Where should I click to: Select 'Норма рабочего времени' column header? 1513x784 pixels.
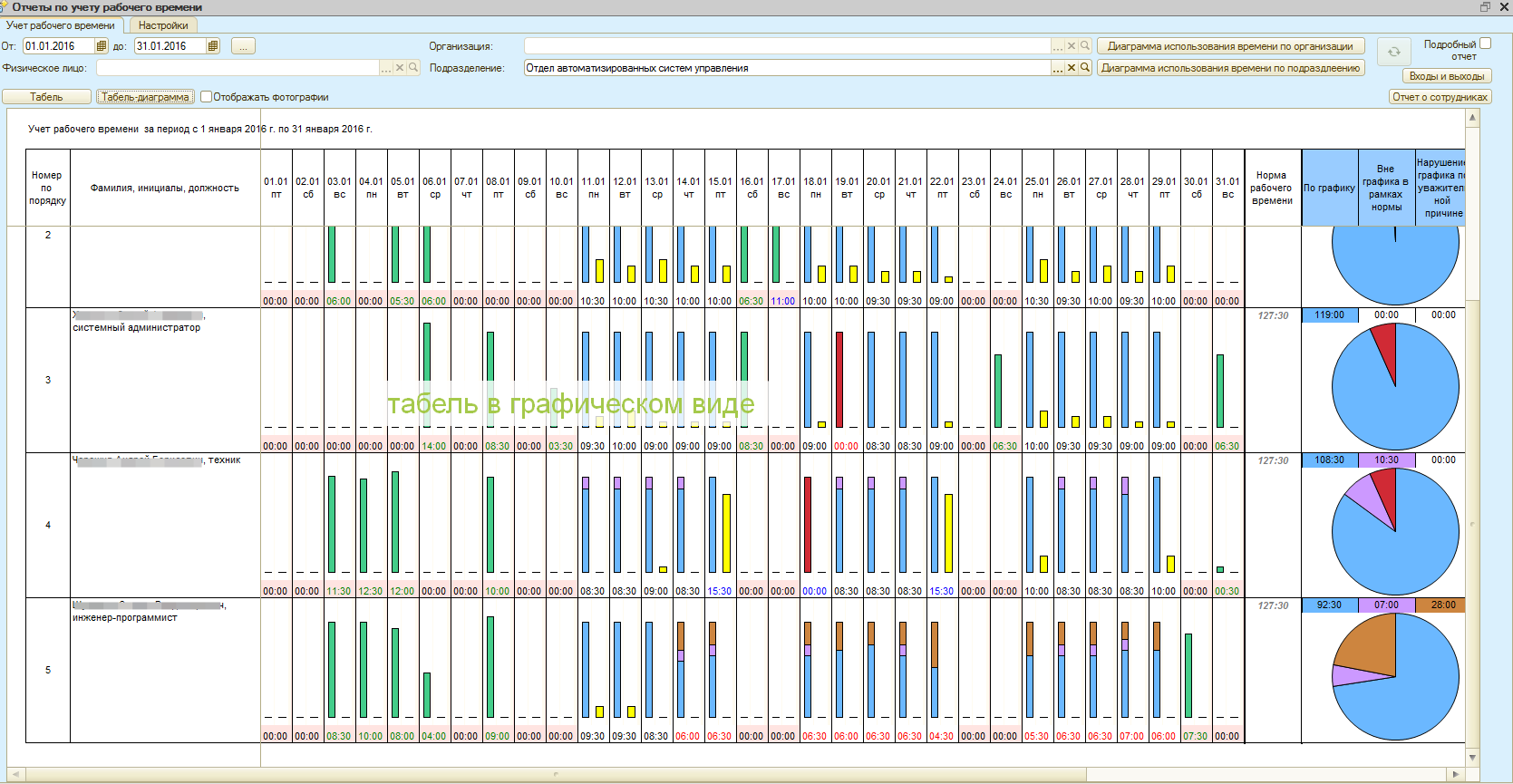pyautogui.click(x=1272, y=188)
